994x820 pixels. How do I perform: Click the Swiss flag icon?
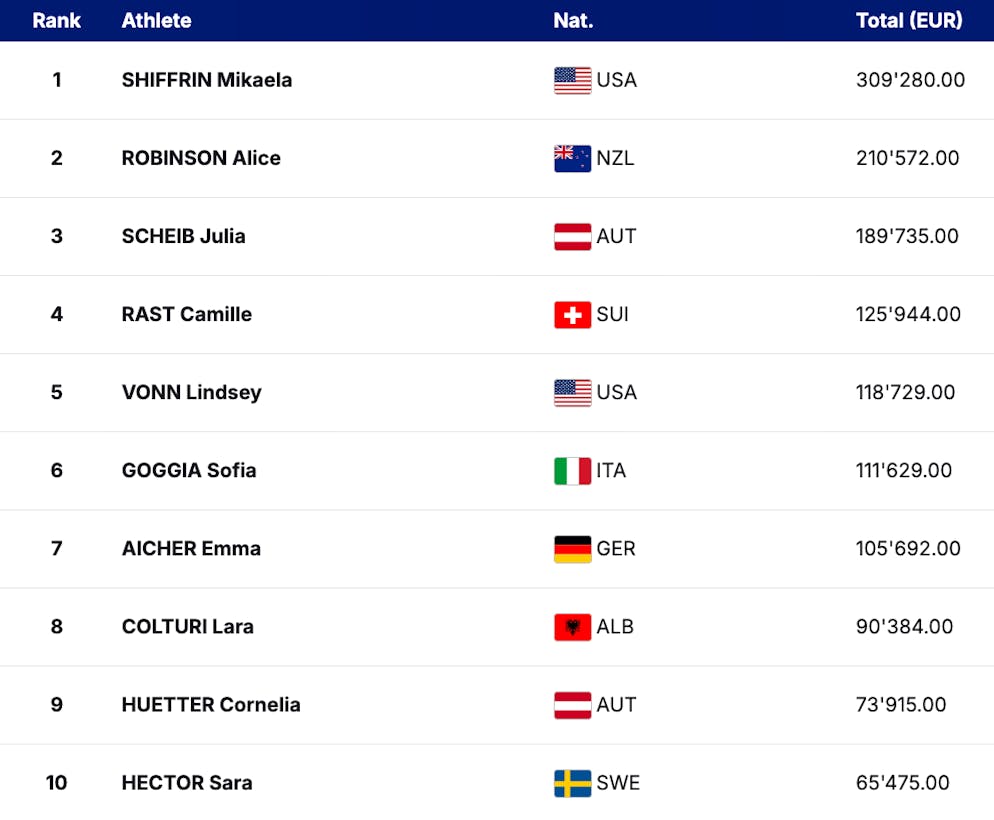point(572,314)
